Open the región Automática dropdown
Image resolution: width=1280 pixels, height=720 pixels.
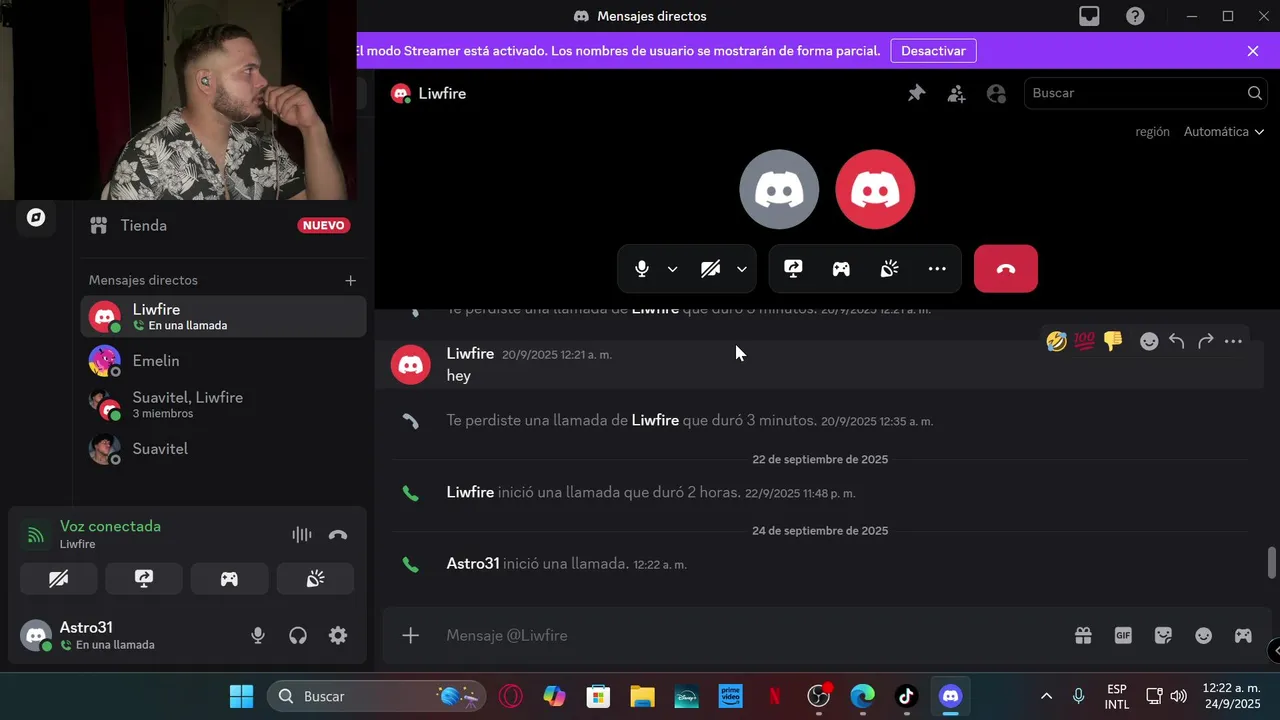[x=1224, y=132]
